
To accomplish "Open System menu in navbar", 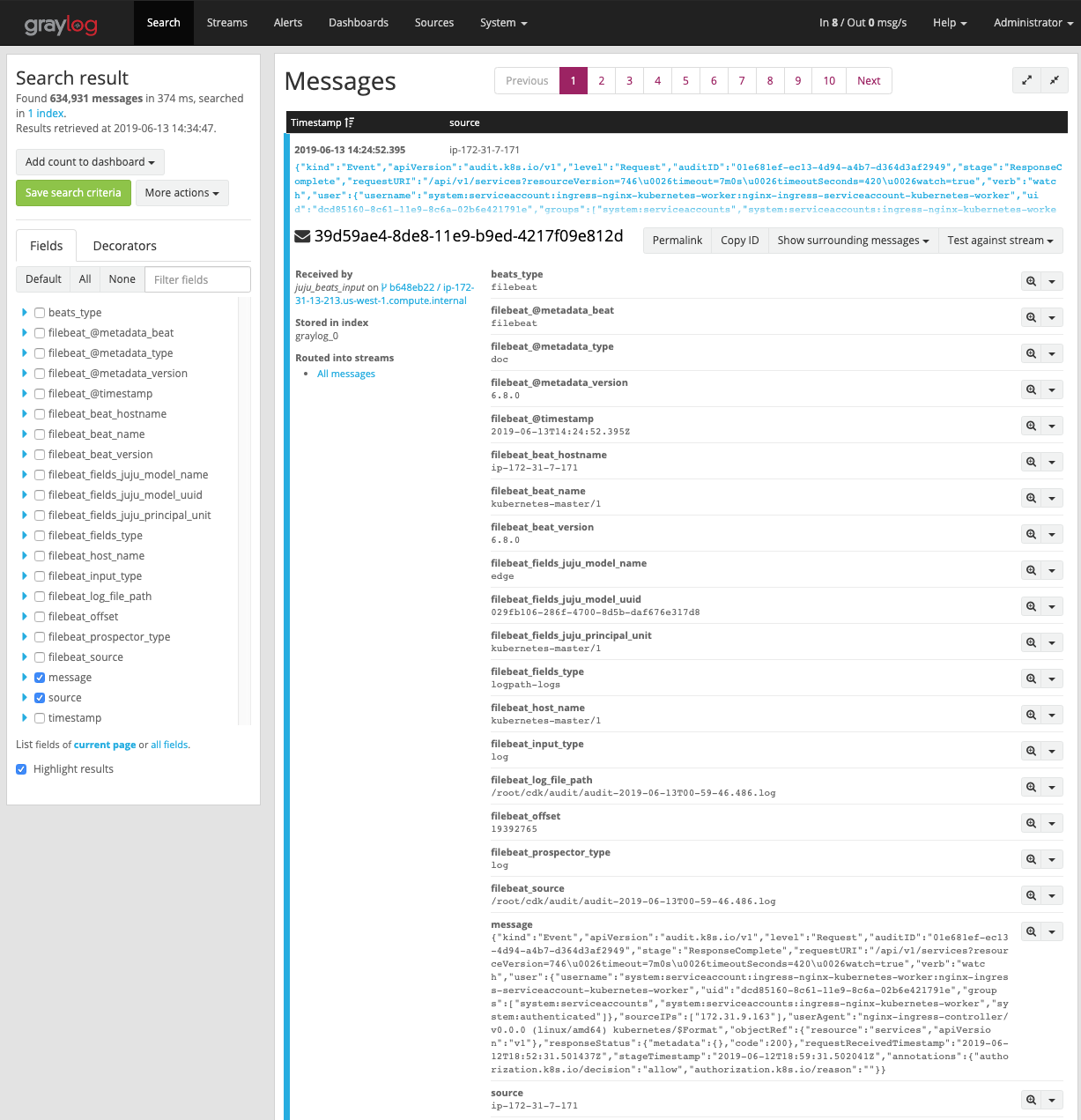I will pos(504,23).
